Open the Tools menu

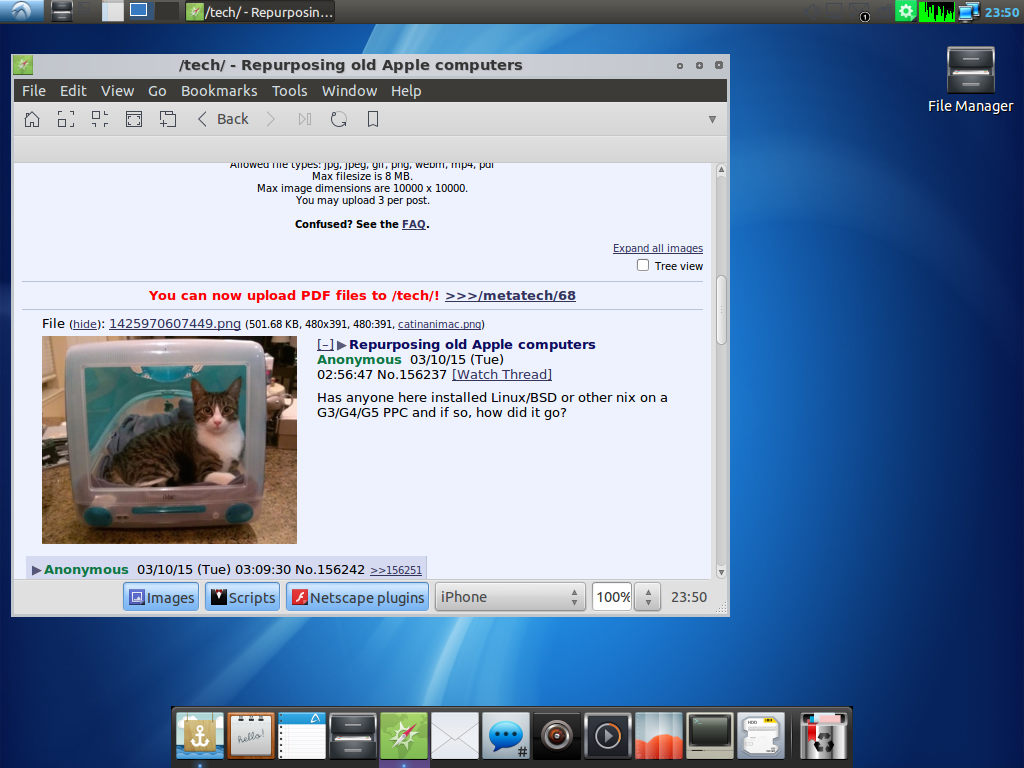click(290, 91)
